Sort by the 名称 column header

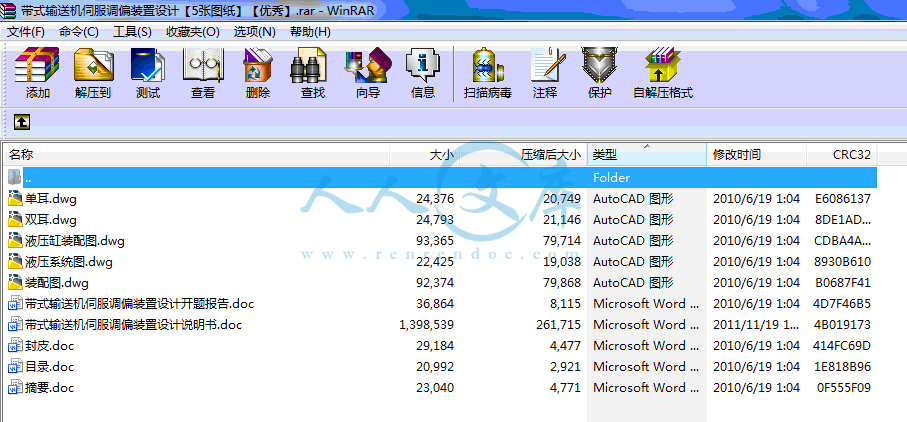[x=196, y=155]
